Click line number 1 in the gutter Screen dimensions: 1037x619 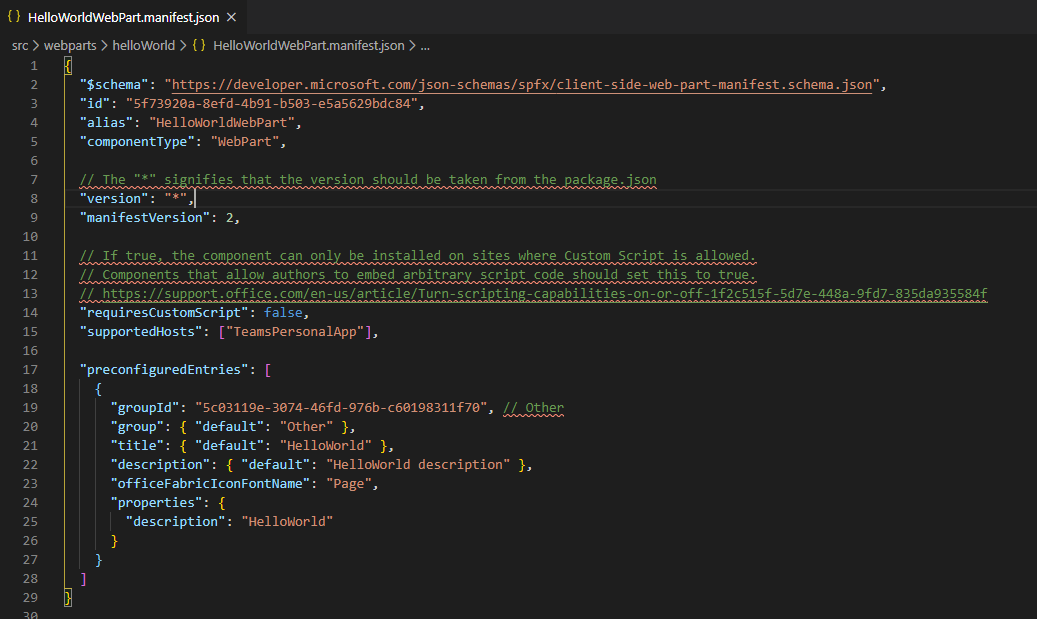coord(33,65)
